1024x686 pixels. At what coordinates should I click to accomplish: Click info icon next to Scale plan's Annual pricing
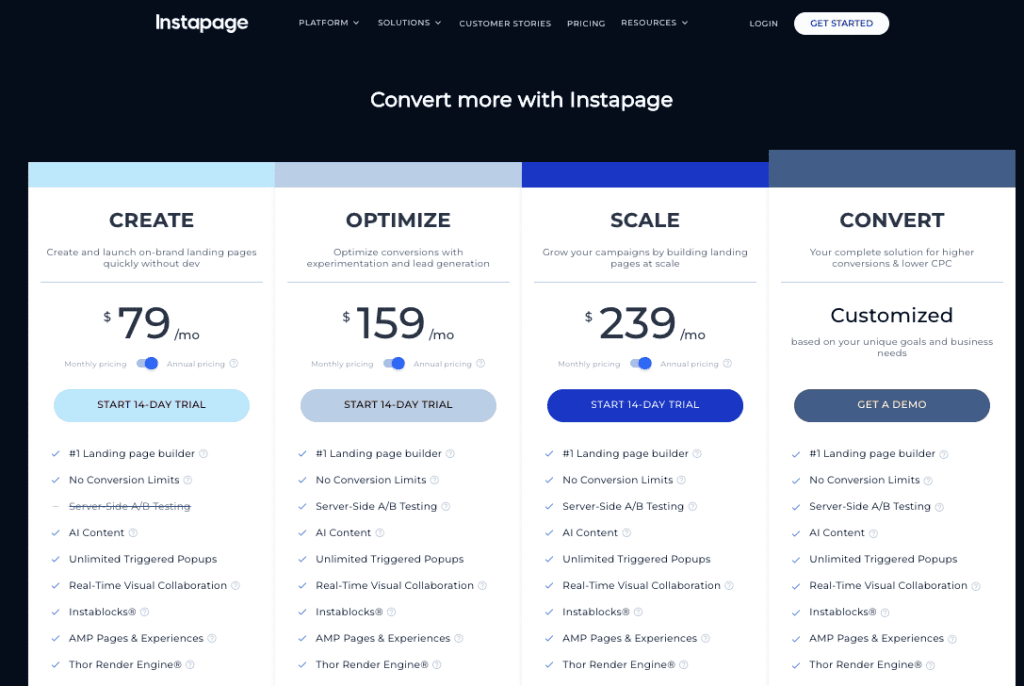(728, 363)
